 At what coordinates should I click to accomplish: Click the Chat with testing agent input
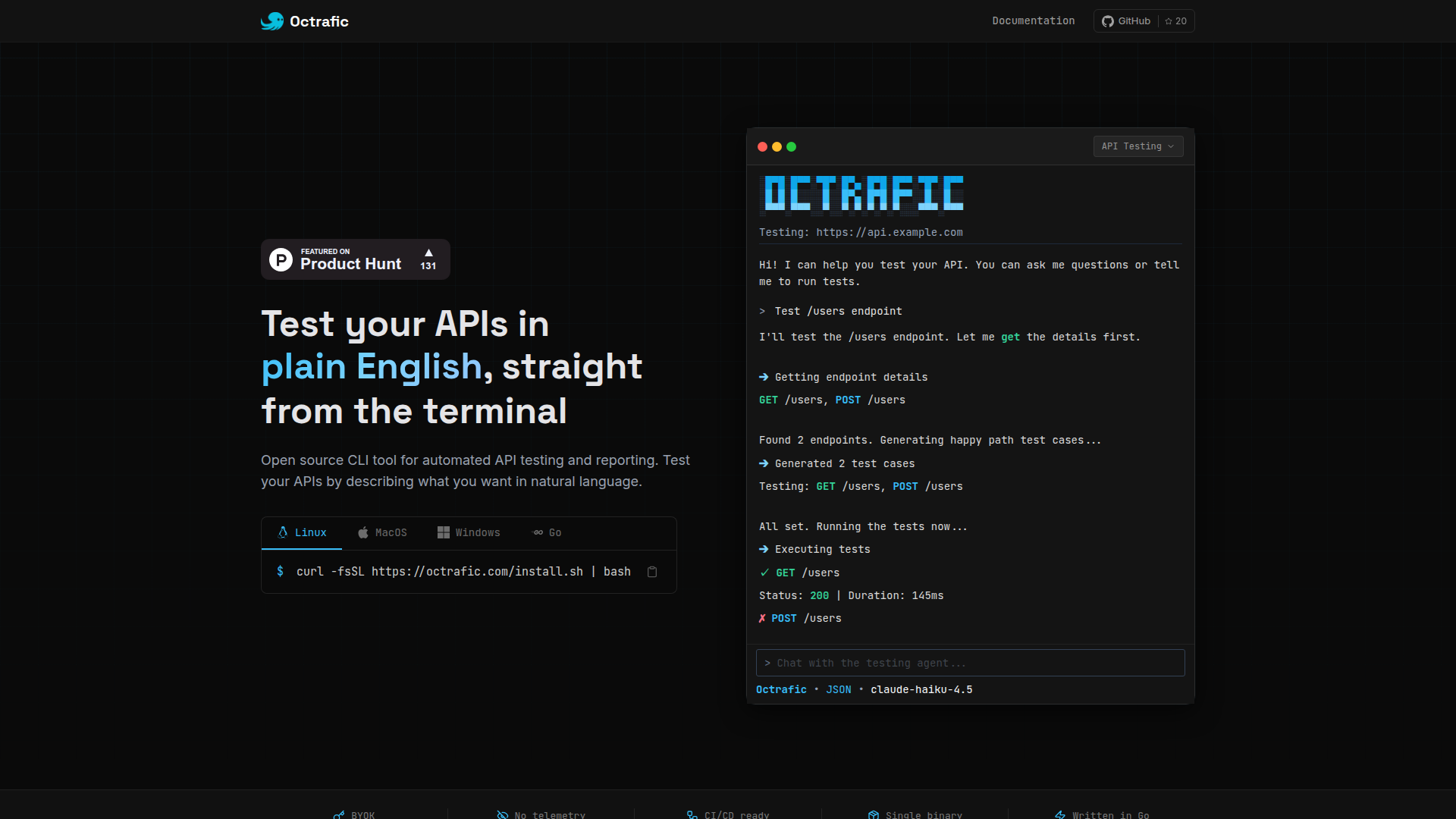tap(970, 663)
